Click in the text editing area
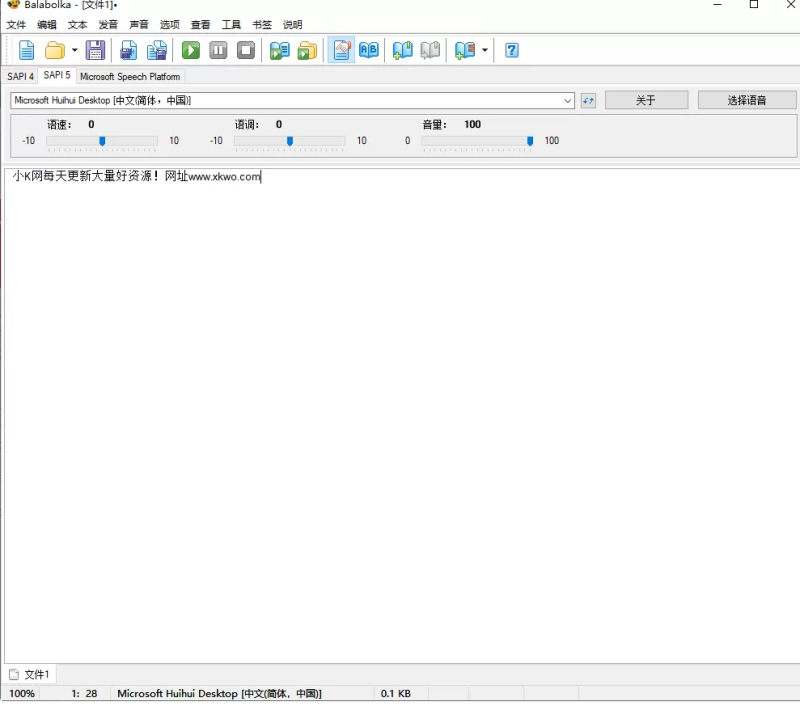The image size is (800, 706). point(402,416)
